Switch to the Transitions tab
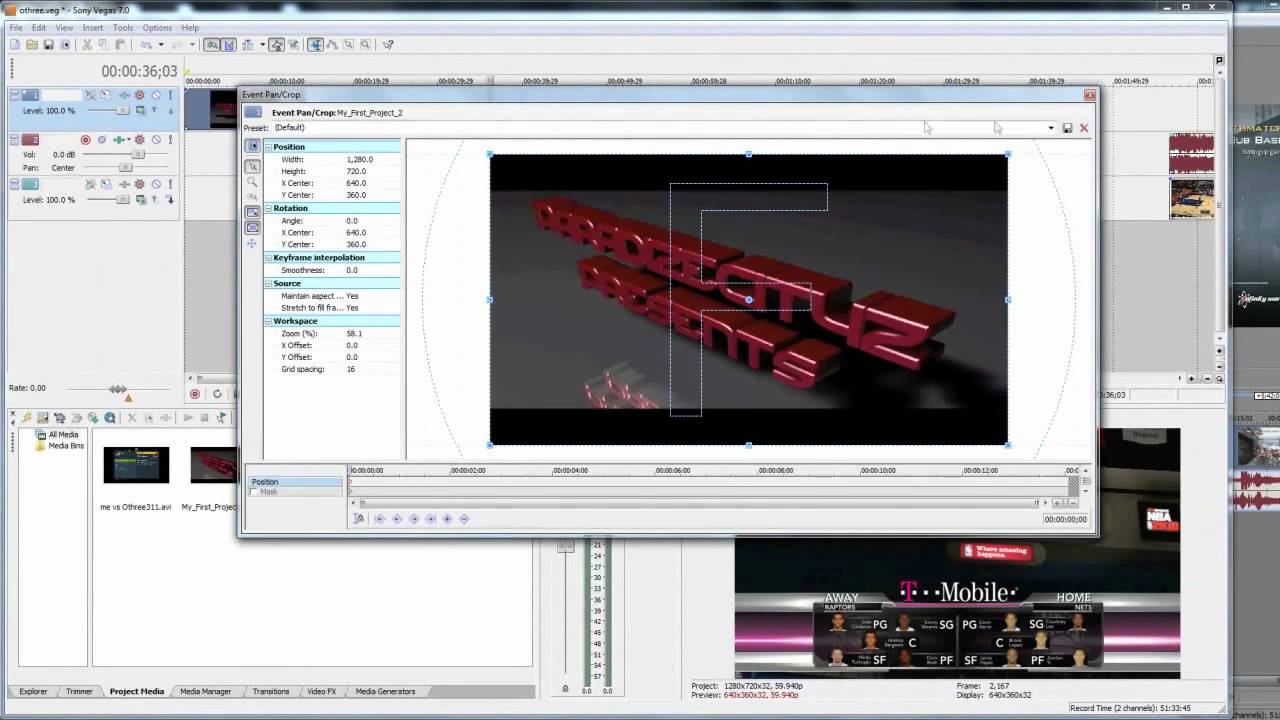 pyautogui.click(x=271, y=691)
